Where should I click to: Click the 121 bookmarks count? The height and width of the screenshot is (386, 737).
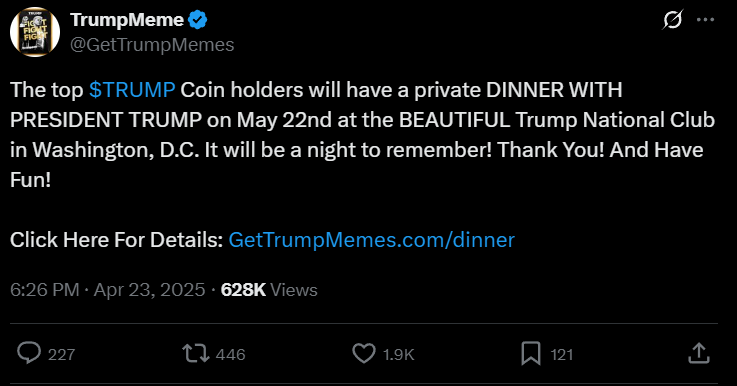click(x=562, y=354)
